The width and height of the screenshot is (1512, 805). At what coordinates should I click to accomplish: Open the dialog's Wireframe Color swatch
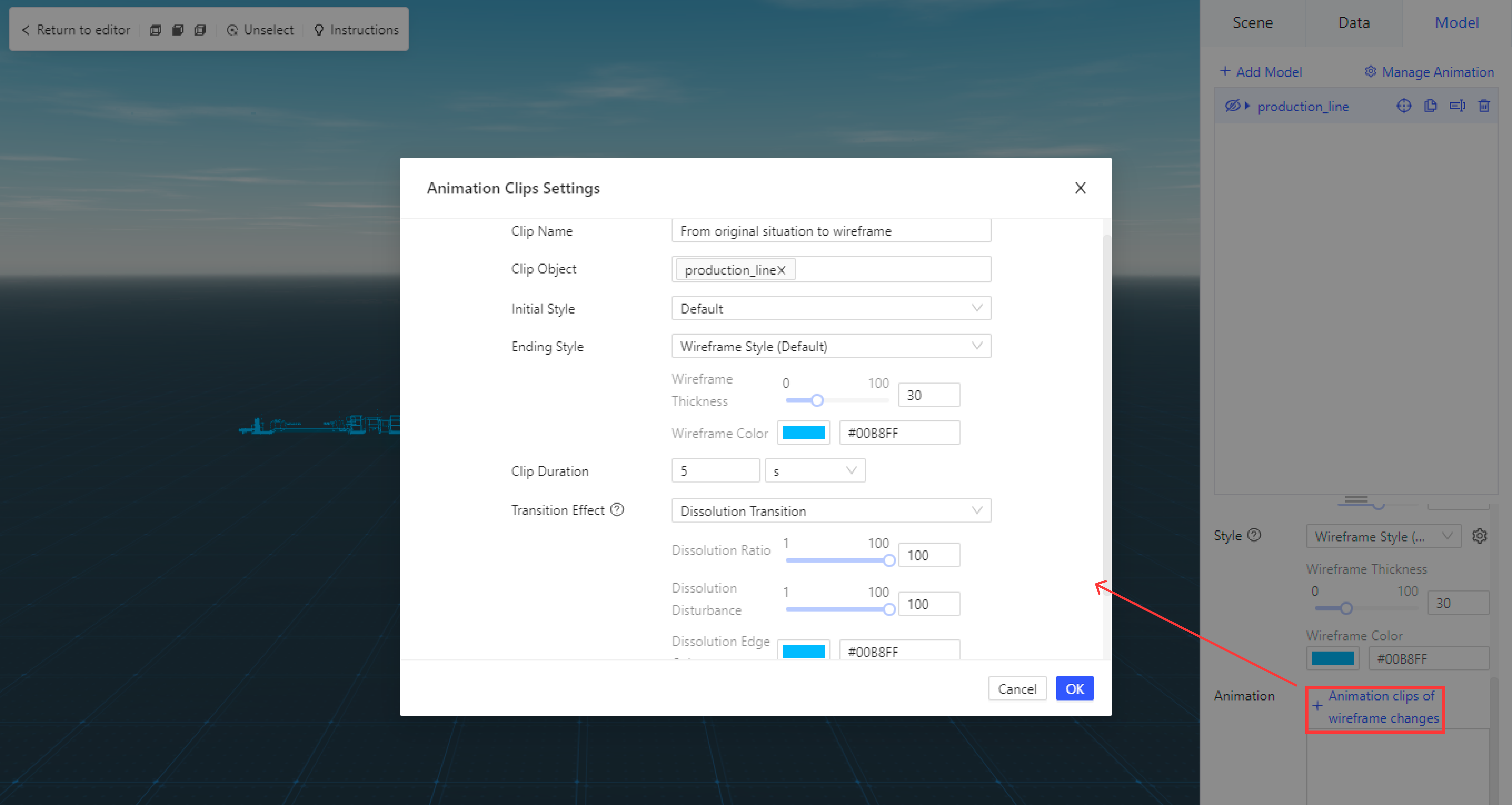pyautogui.click(x=803, y=433)
